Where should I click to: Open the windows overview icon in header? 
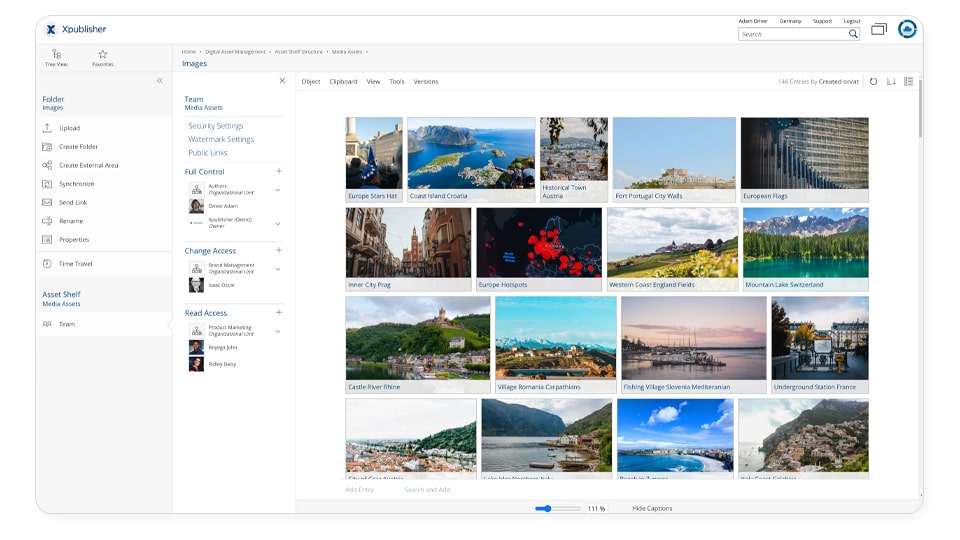point(879,29)
